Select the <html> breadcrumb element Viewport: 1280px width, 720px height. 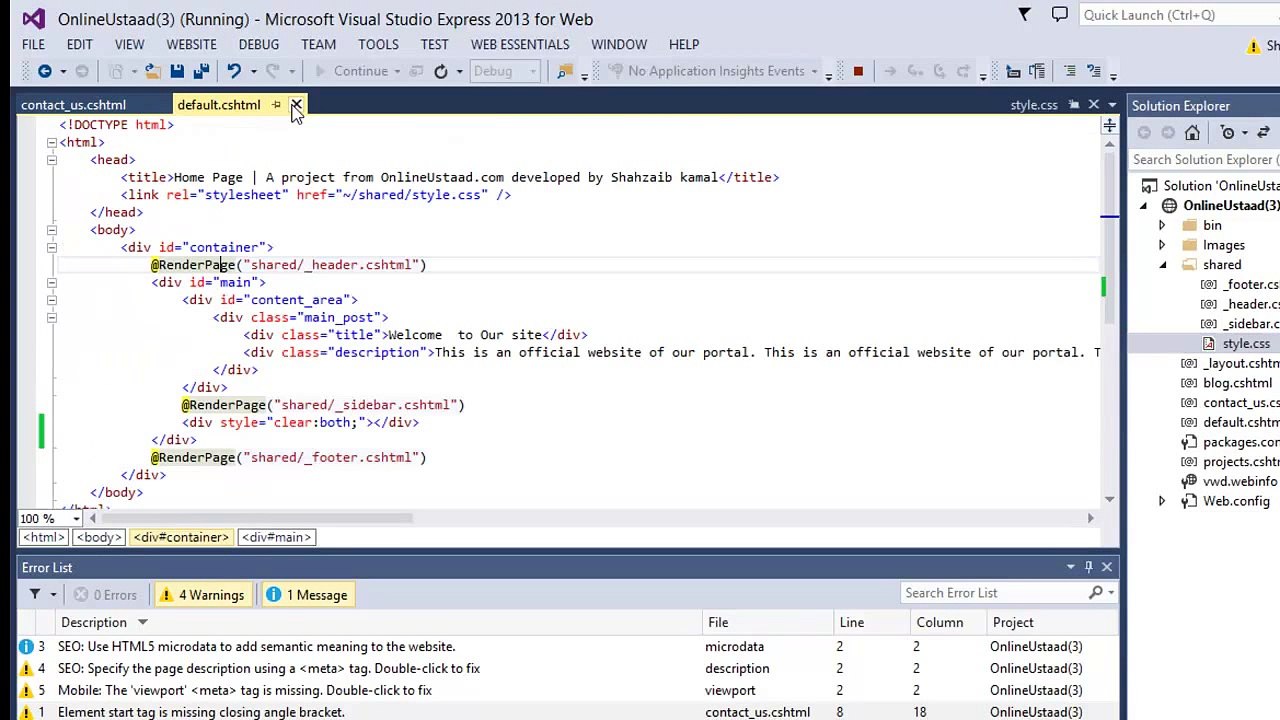pyautogui.click(x=44, y=537)
